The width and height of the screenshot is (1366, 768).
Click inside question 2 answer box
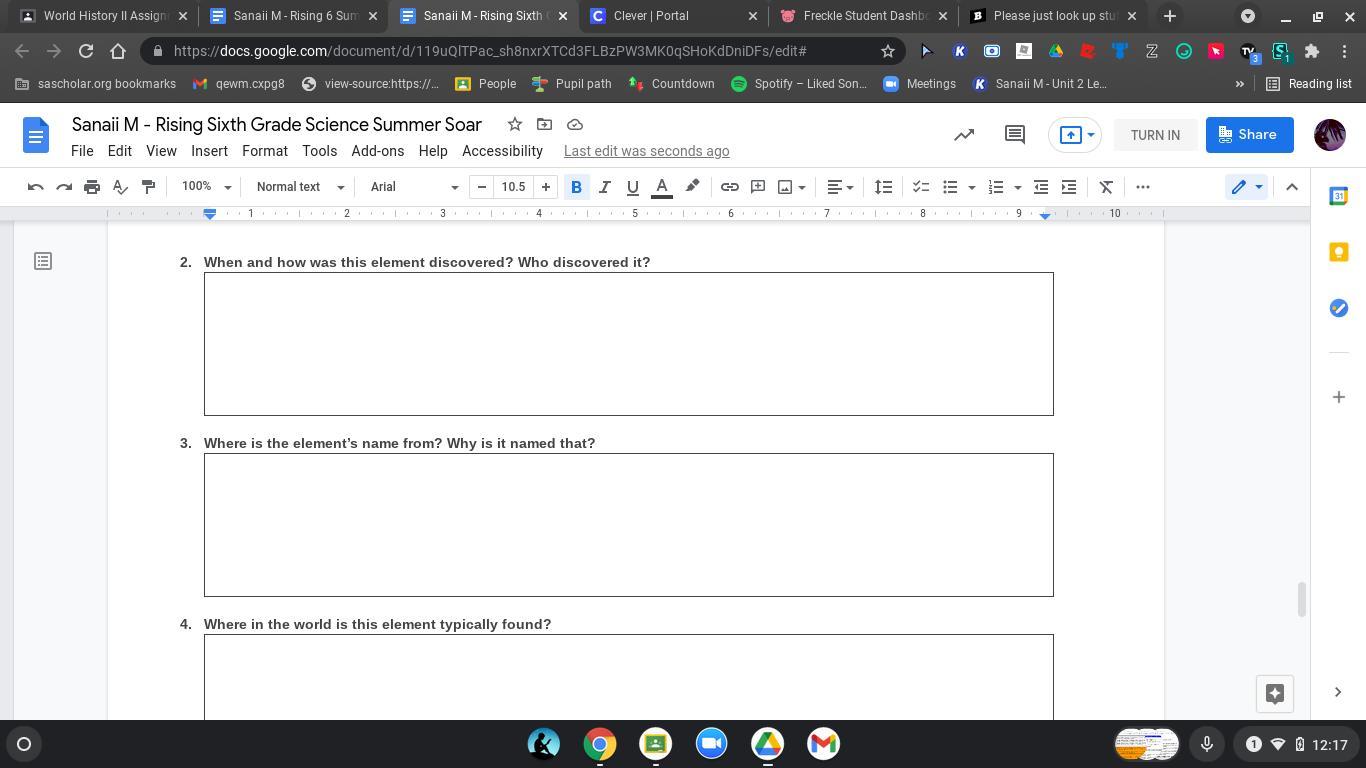coord(629,344)
